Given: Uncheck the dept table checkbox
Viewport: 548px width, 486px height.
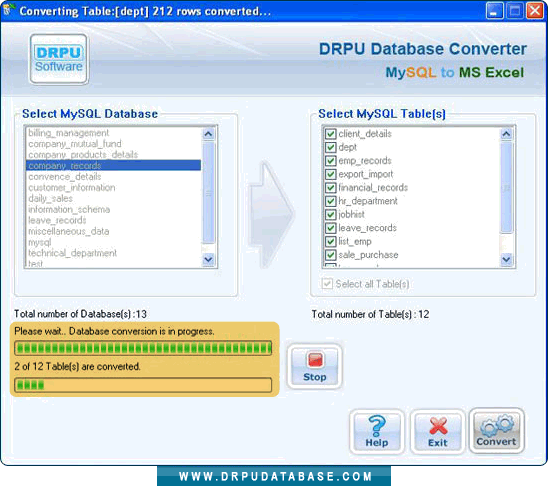Looking at the screenshot, I should [x=331, y=147].
